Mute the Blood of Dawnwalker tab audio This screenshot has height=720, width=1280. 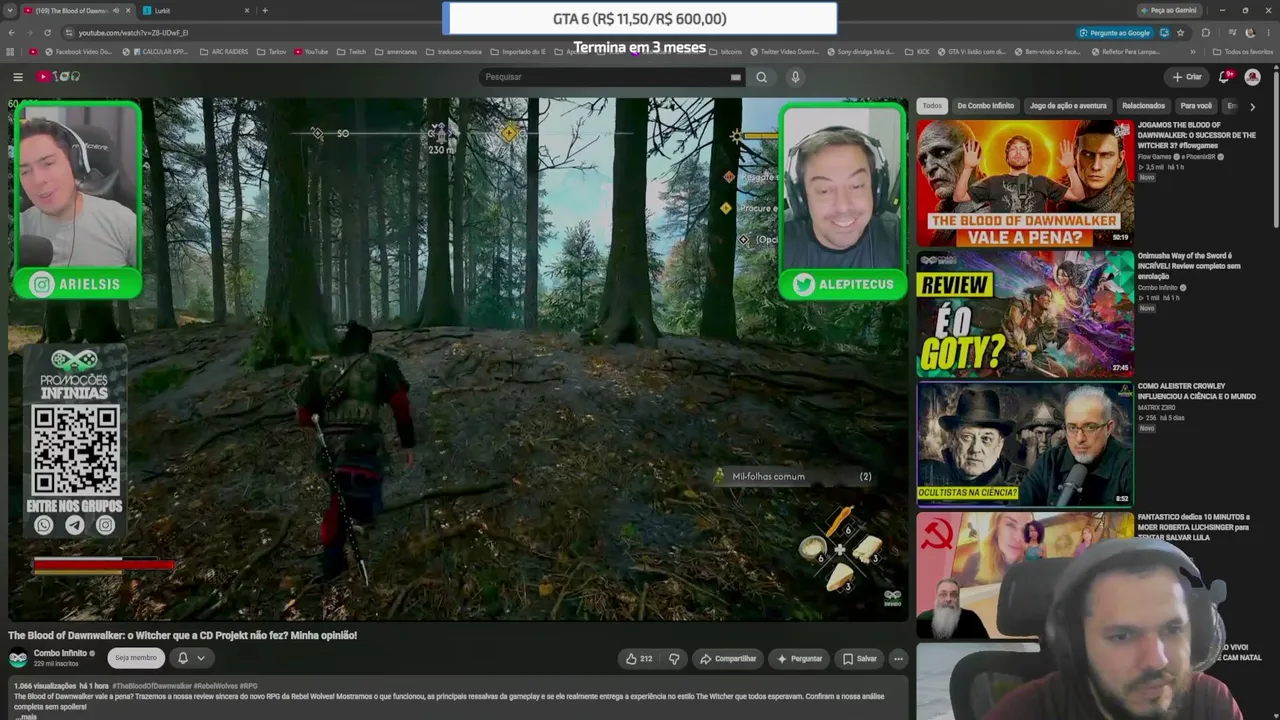tap(116, 10)
